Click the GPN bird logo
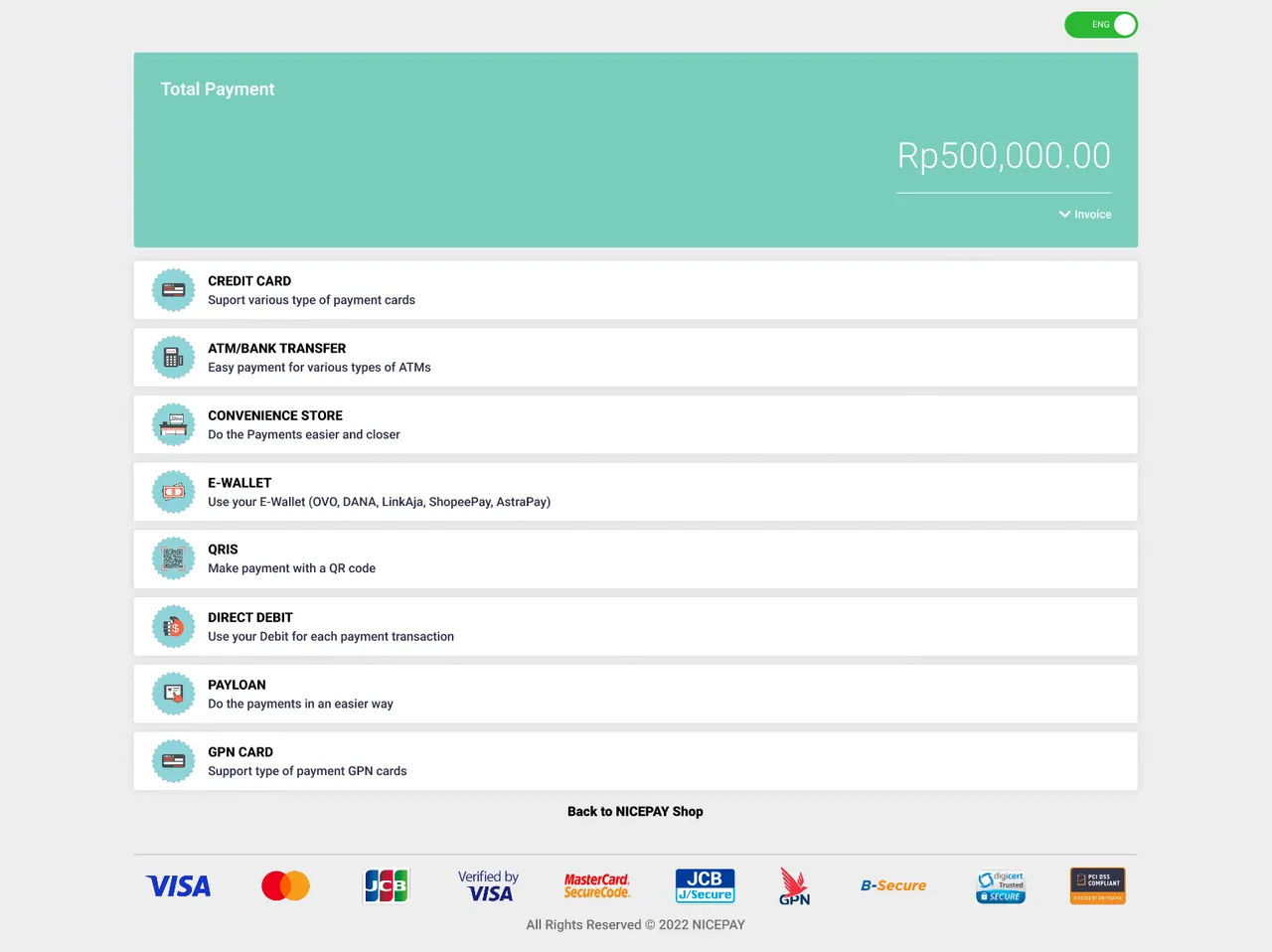Screen dimensions: 1272x952 [x=793, y=885]
